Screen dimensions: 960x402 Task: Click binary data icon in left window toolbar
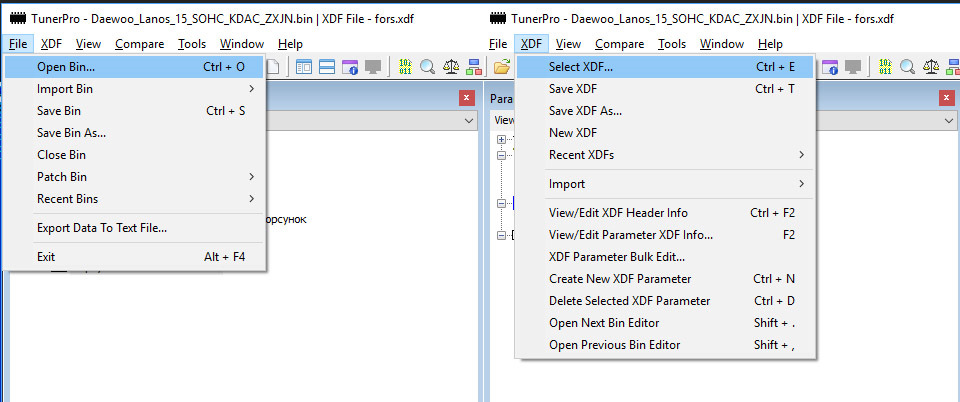pos(405,66)
